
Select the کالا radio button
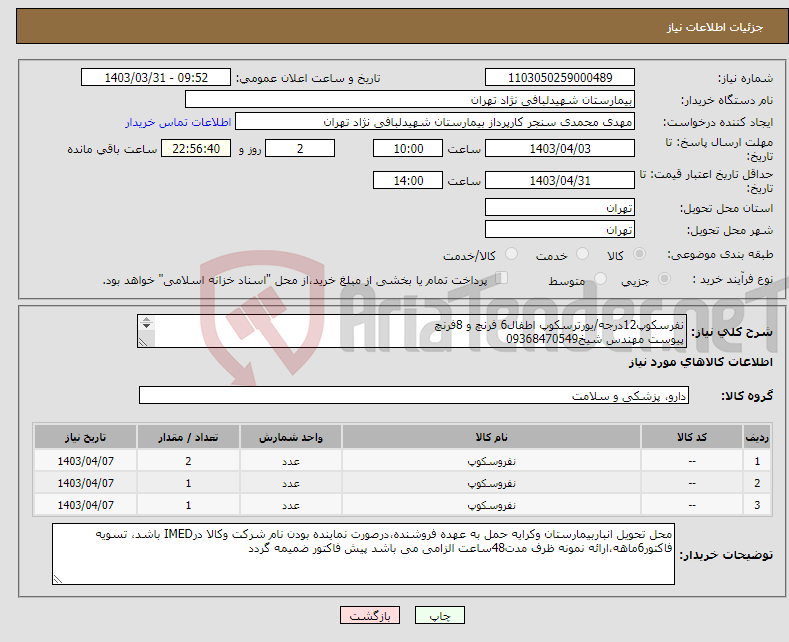pyautogui.click(x=639, y=254)
